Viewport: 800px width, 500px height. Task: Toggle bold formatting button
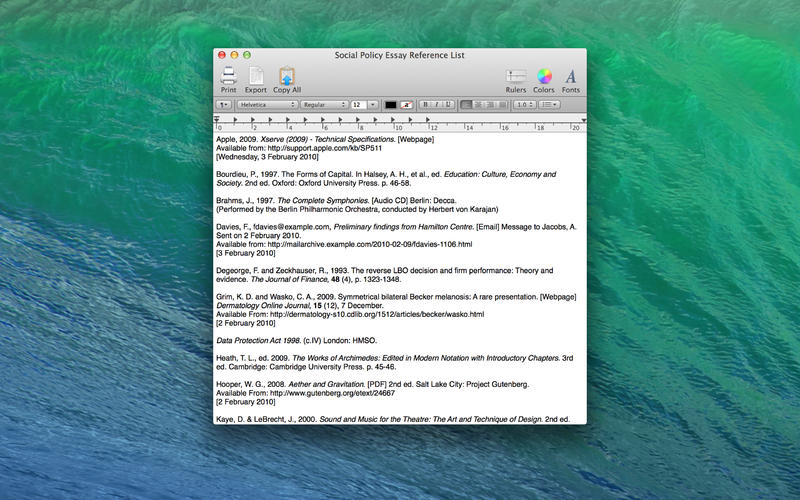tap(425, 104)
